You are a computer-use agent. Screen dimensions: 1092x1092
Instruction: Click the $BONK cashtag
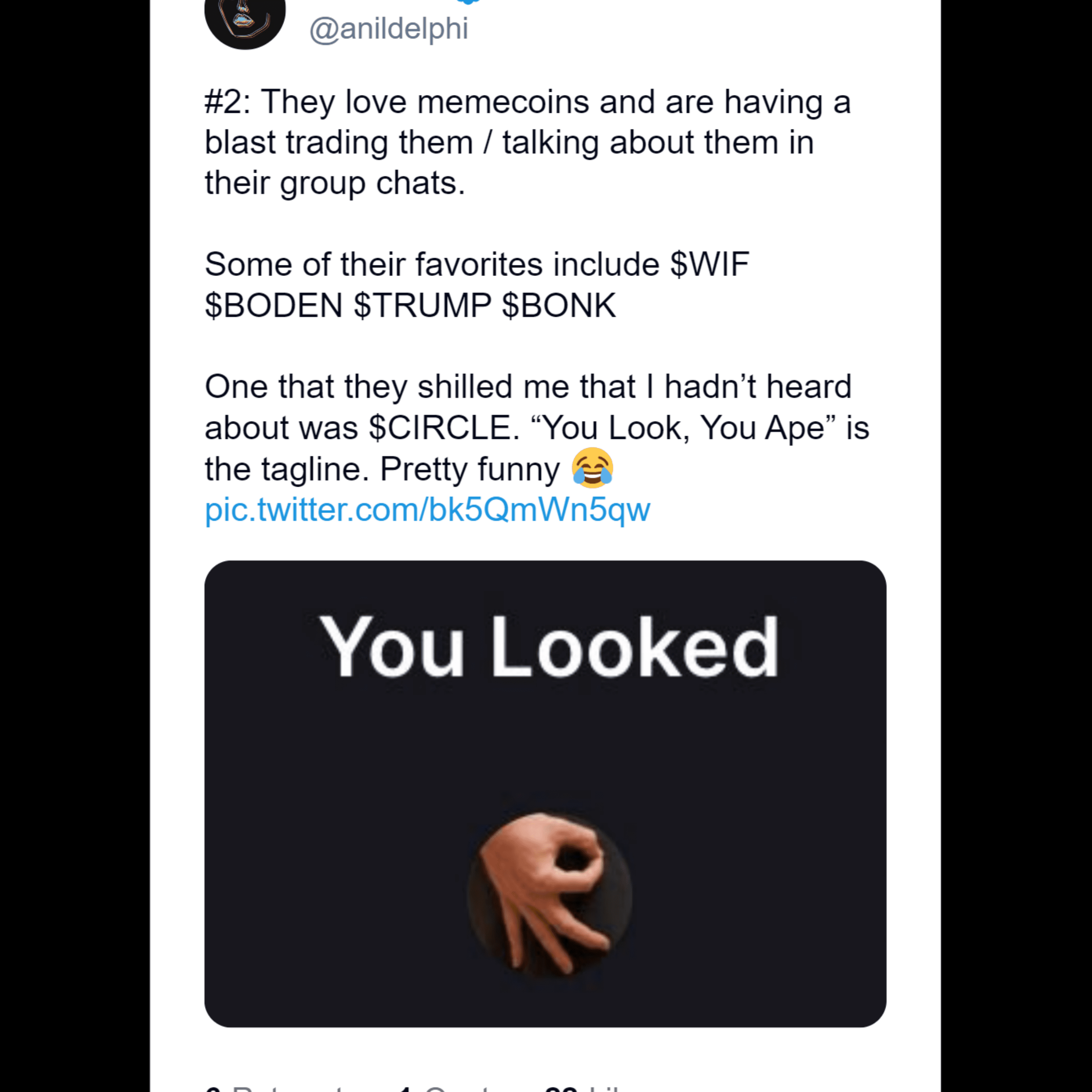[x=558, y=305]
